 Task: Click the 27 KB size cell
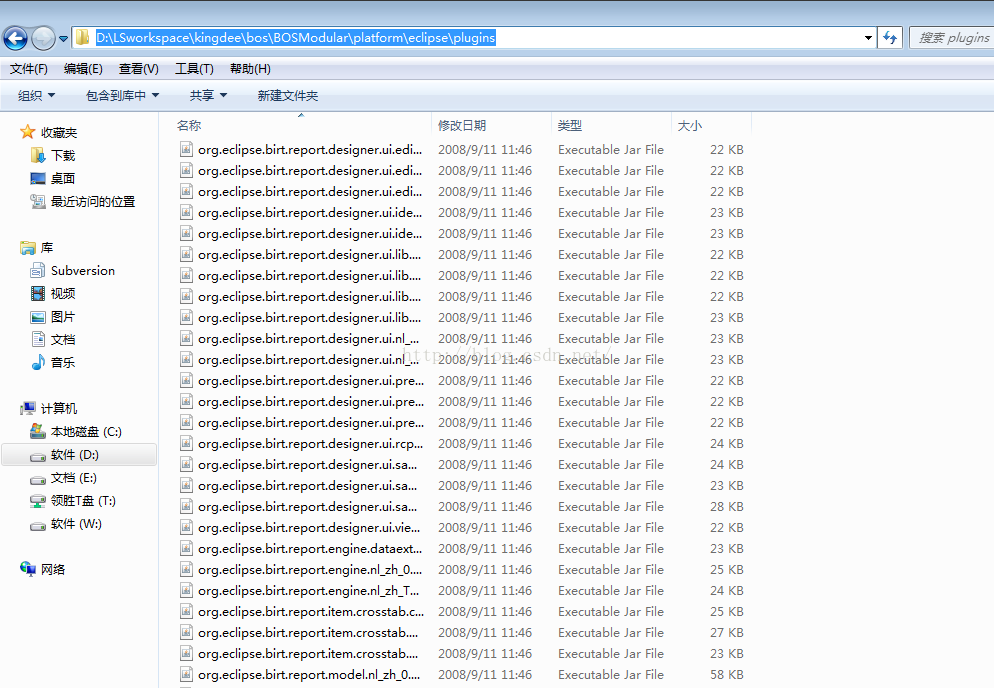(726, 633)
